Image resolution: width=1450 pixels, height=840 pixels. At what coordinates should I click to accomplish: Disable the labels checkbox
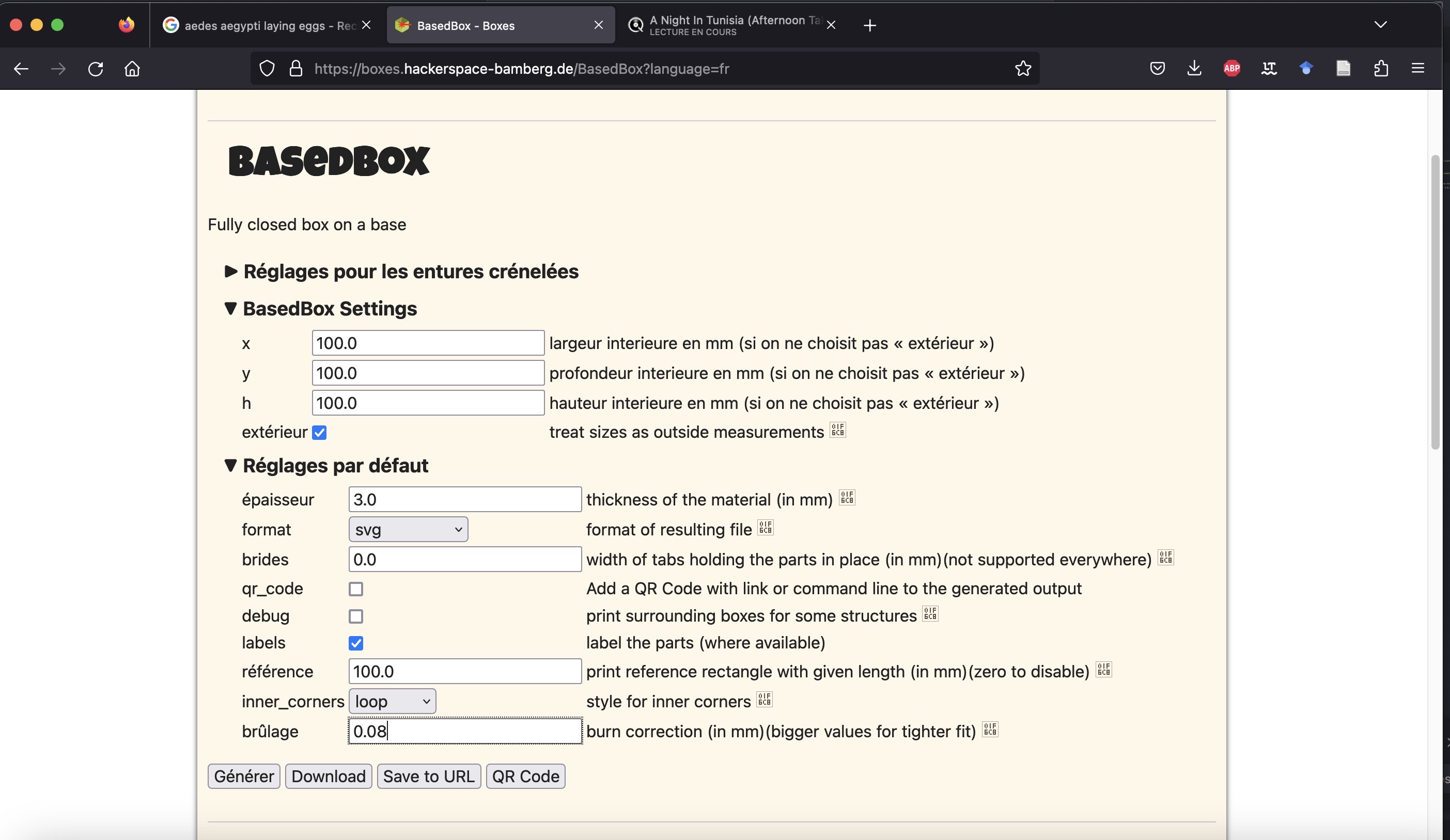[x=357, y=643]
